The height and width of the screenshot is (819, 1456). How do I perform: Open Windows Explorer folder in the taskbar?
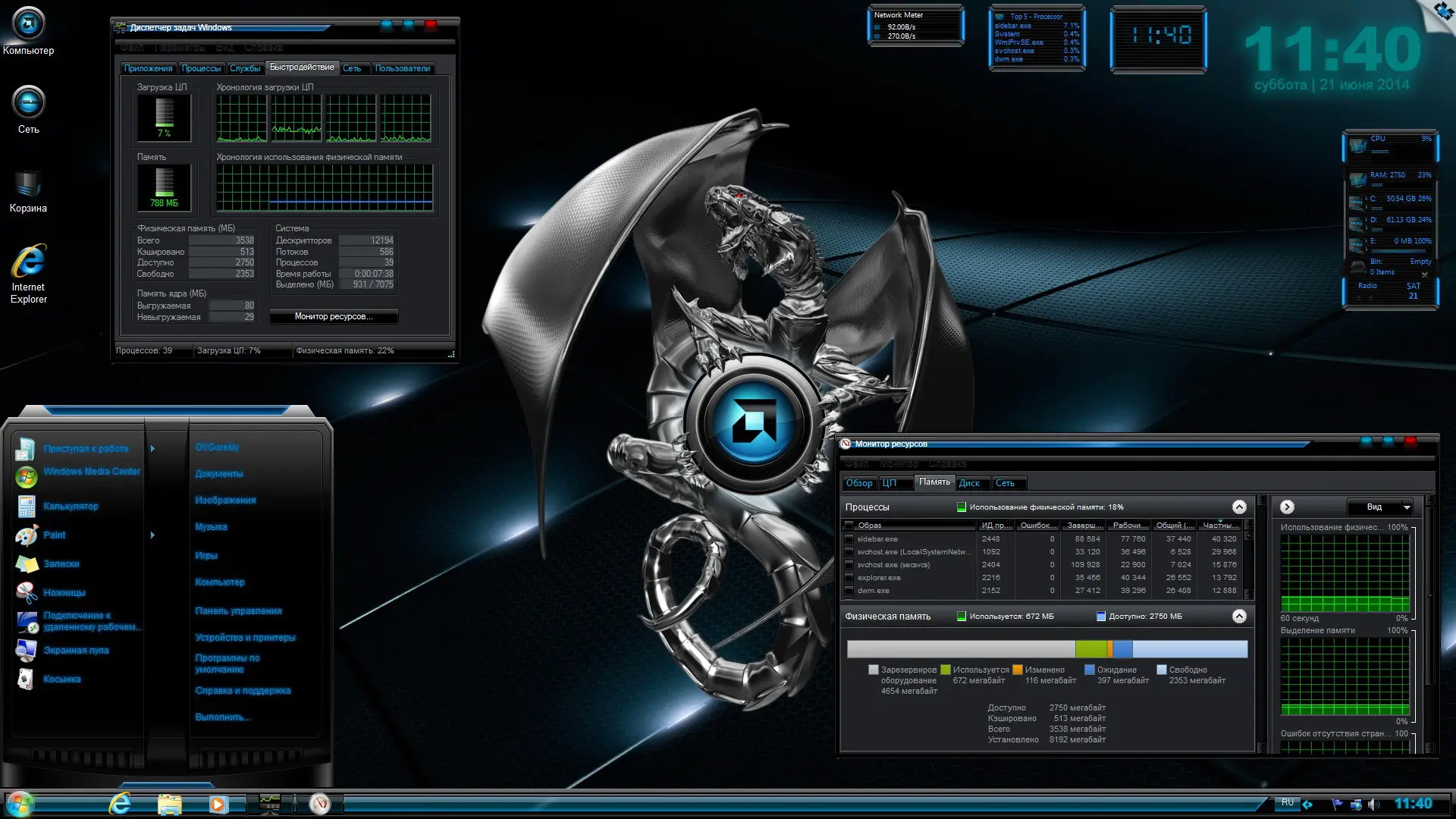tap(169, 804)
